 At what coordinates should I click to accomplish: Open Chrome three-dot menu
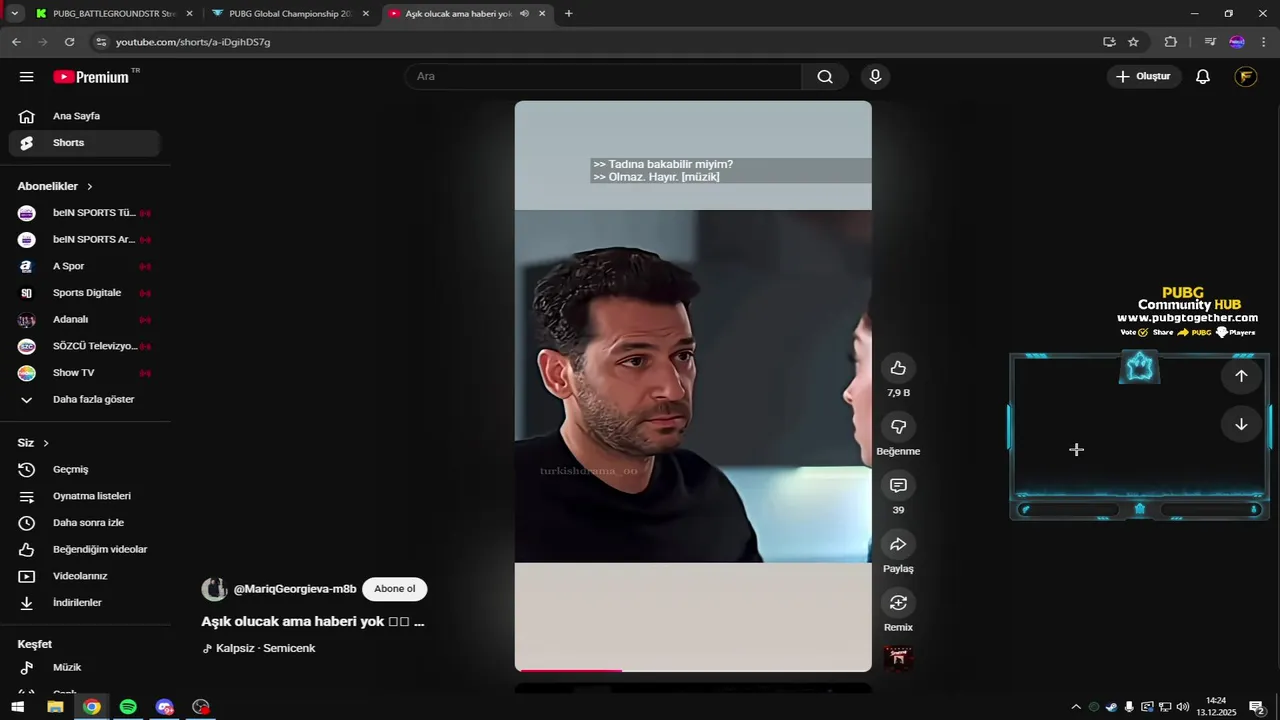point(1264,42)
